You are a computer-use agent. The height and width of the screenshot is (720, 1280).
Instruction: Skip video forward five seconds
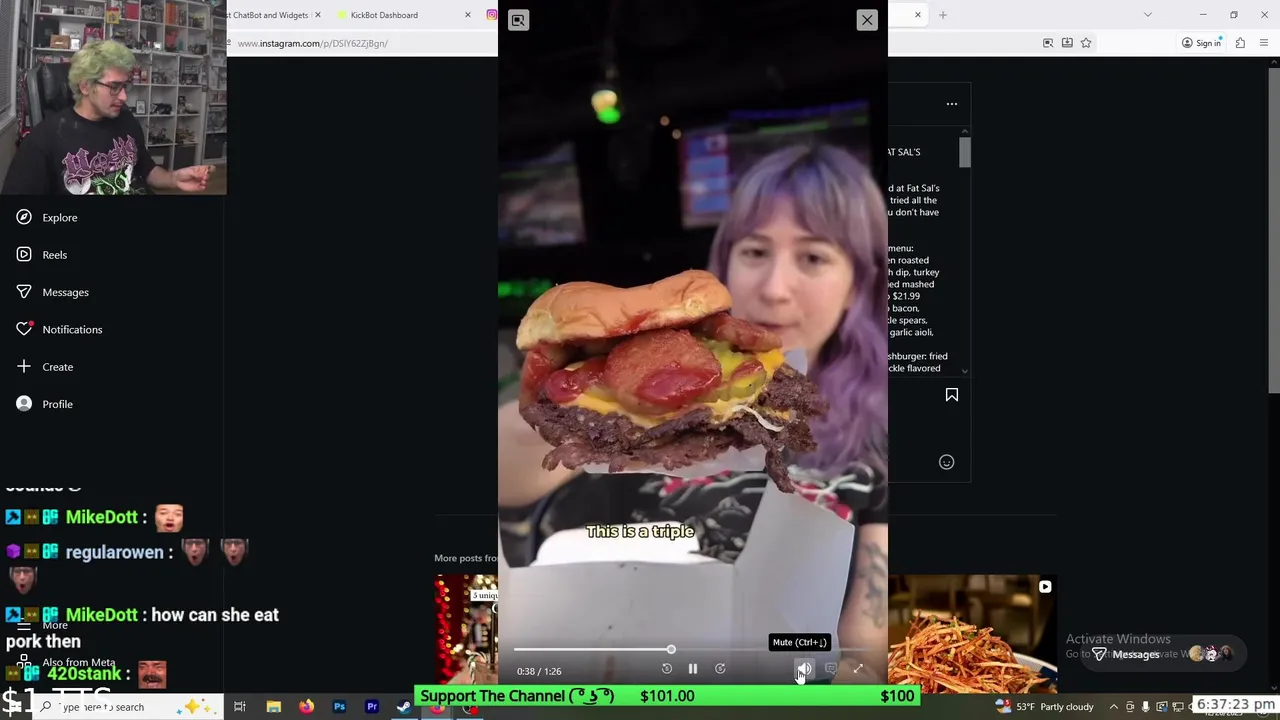pos(720,669)
